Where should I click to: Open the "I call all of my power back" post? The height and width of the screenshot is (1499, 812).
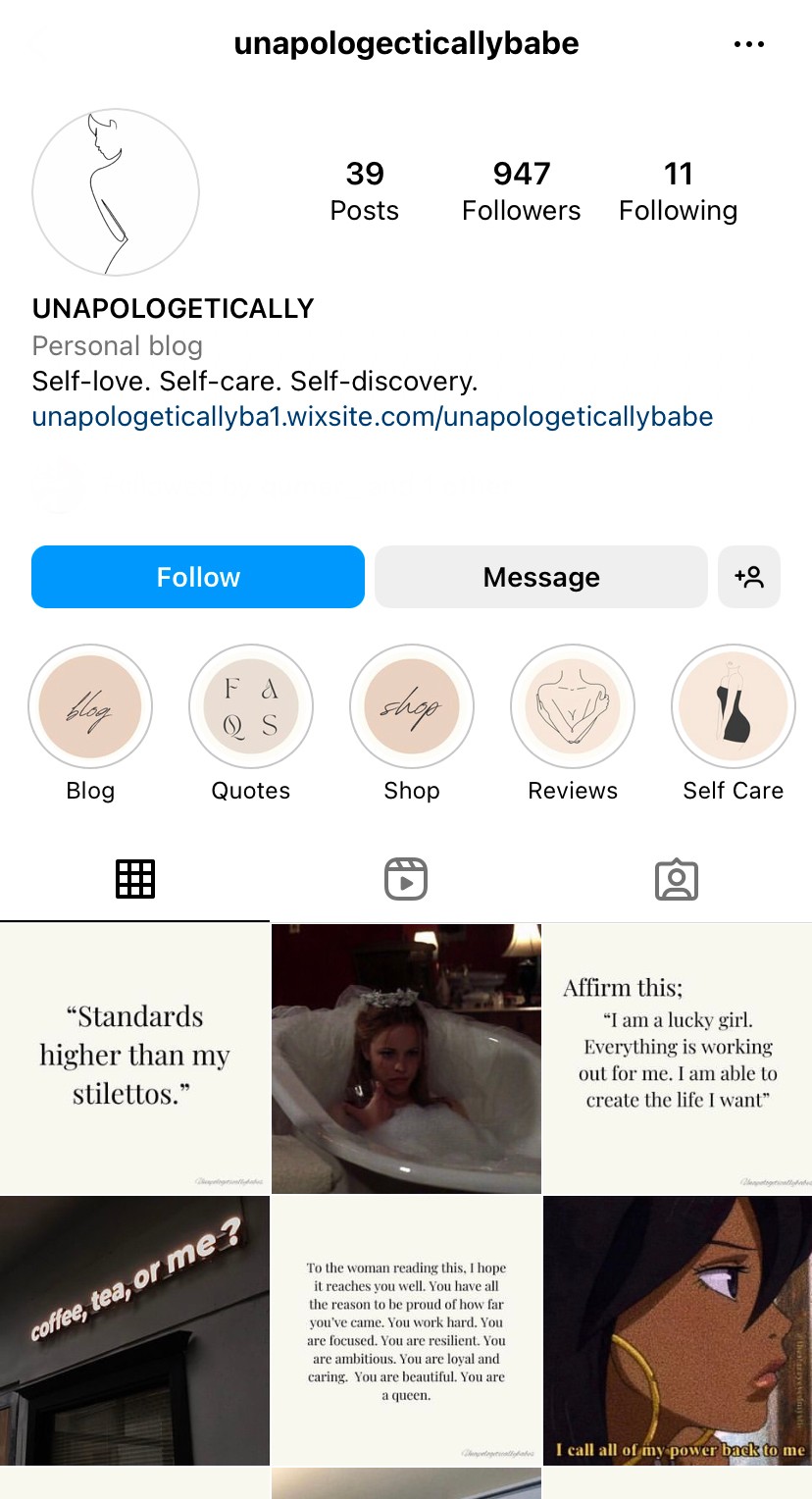click(678, 1330)
